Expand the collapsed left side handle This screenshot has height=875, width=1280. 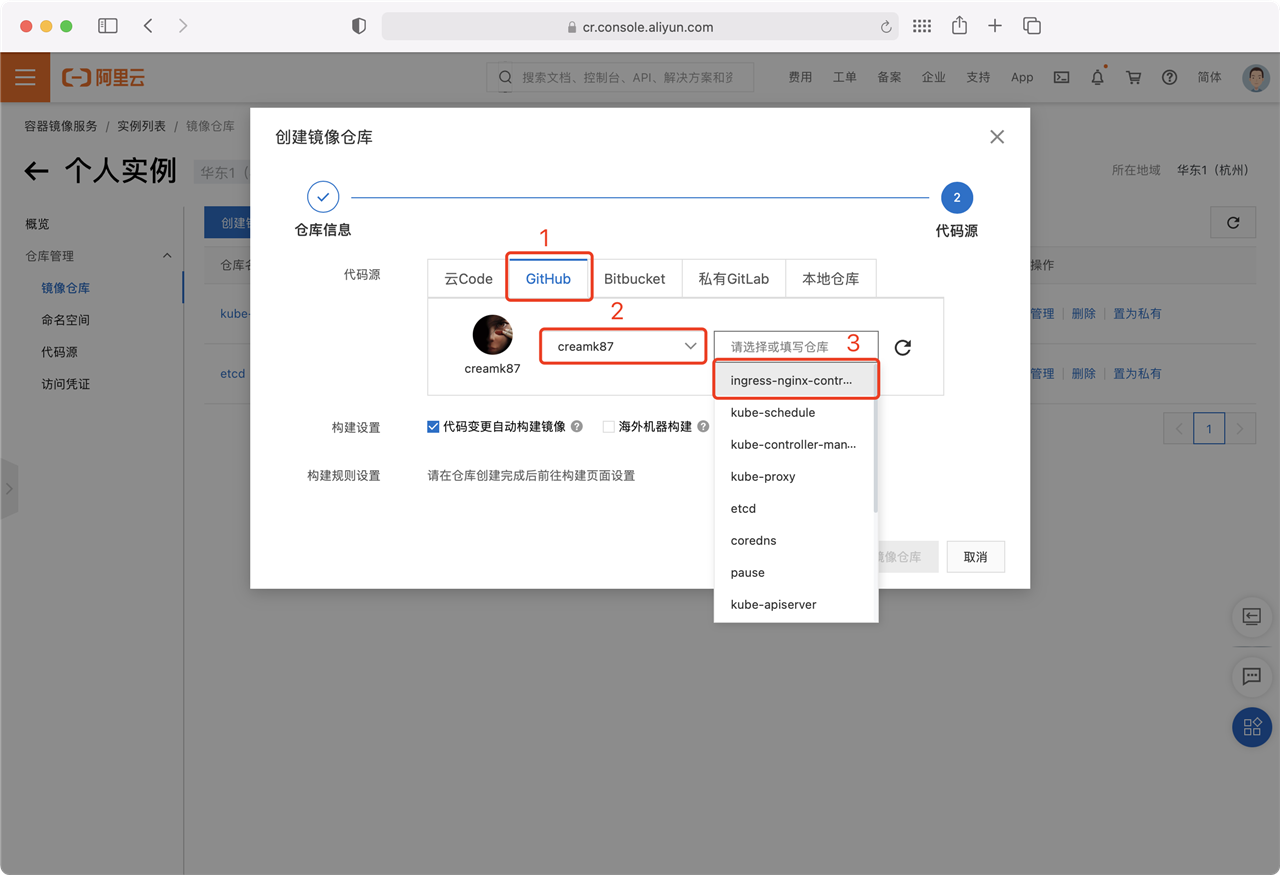(x=9, y=489)
